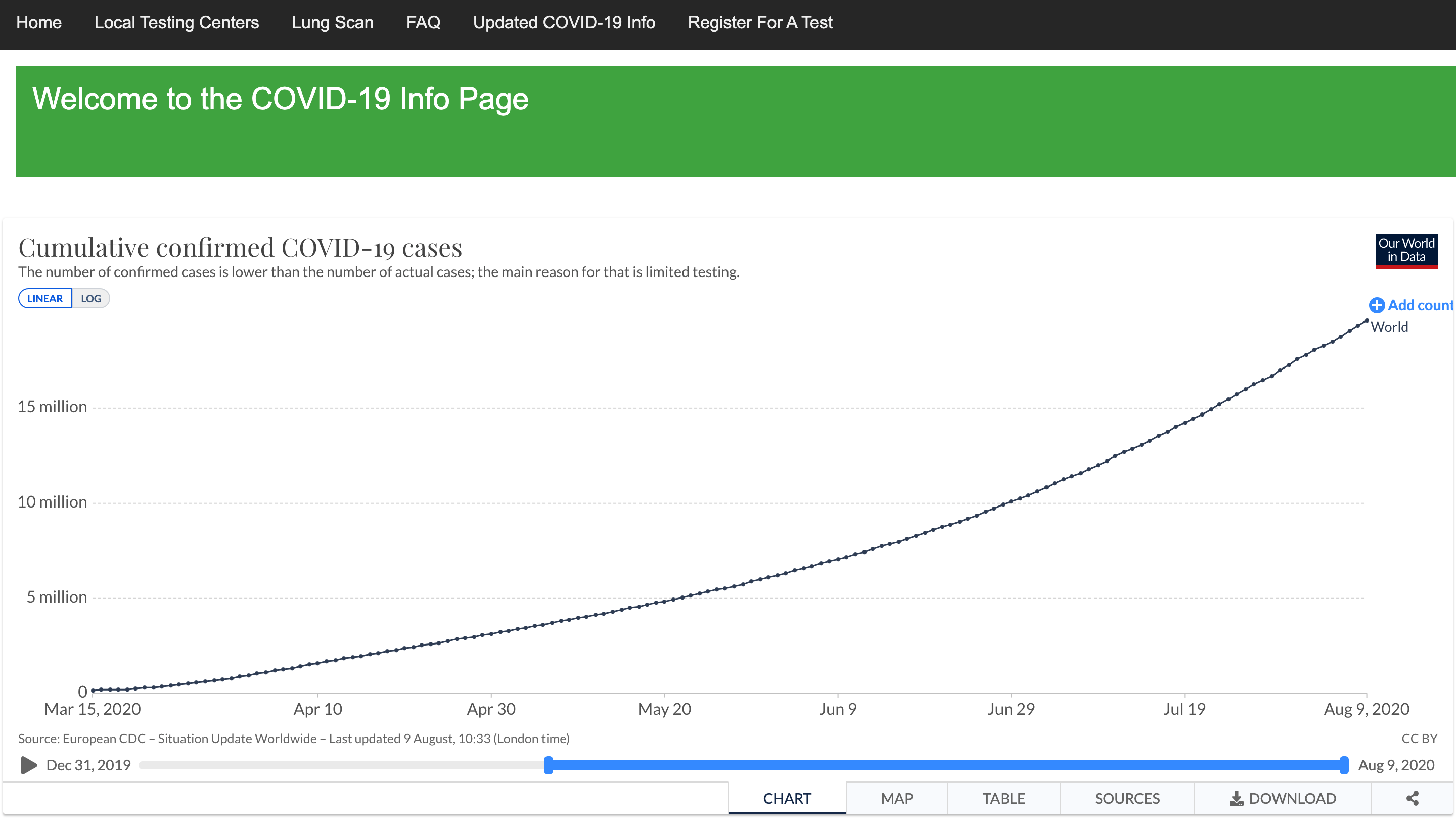
Task: Open Updated COVID-19 Info link
Action: click(x=564, y=23)
